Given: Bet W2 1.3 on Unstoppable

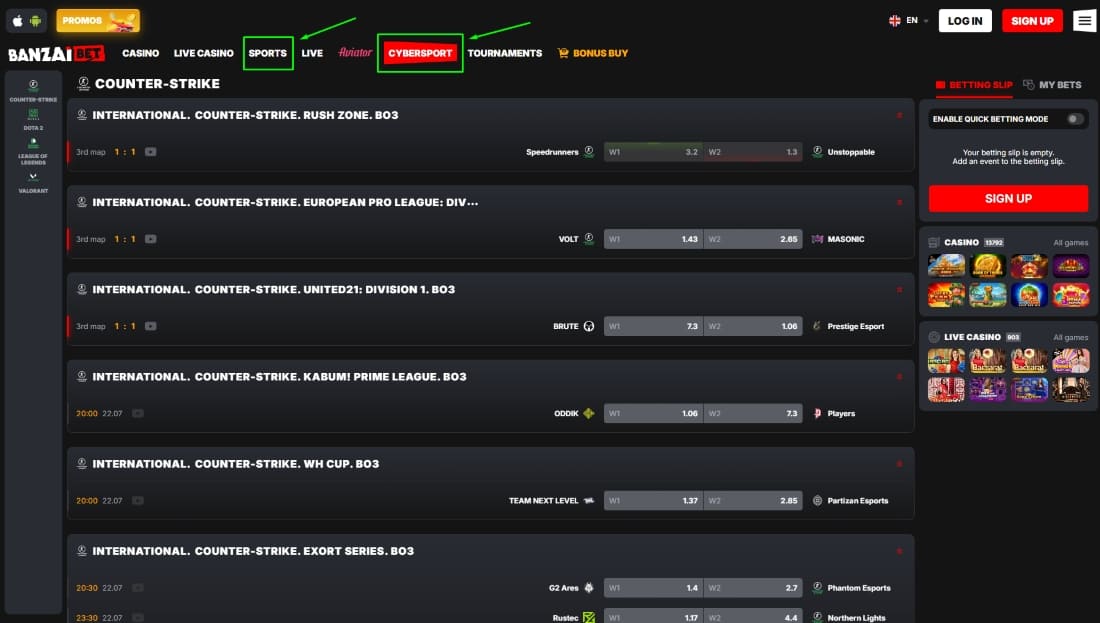Looking at the screenshot, I should coord(753,152).
